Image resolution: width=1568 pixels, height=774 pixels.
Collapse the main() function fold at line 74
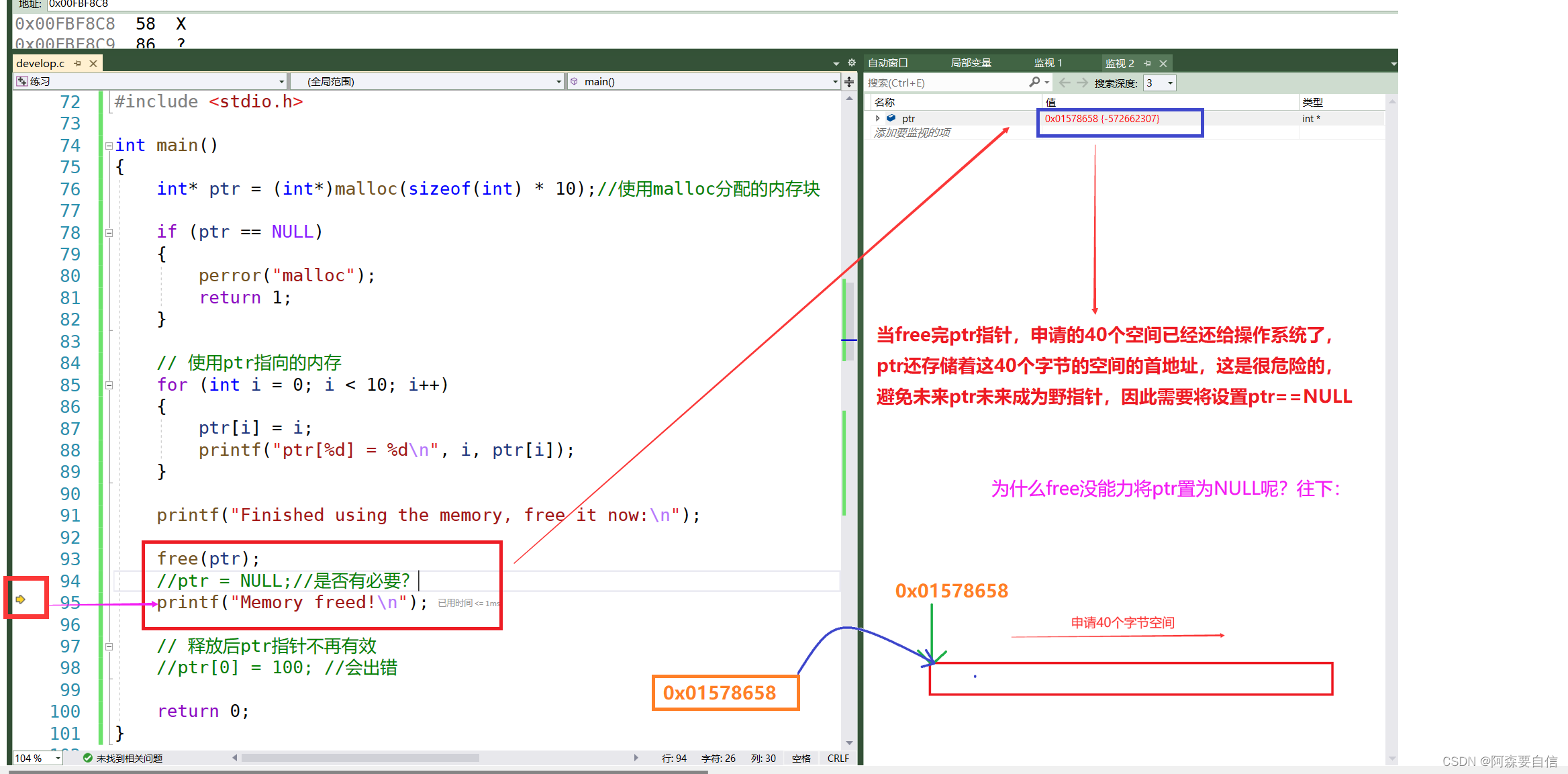(x=109, y=146)
